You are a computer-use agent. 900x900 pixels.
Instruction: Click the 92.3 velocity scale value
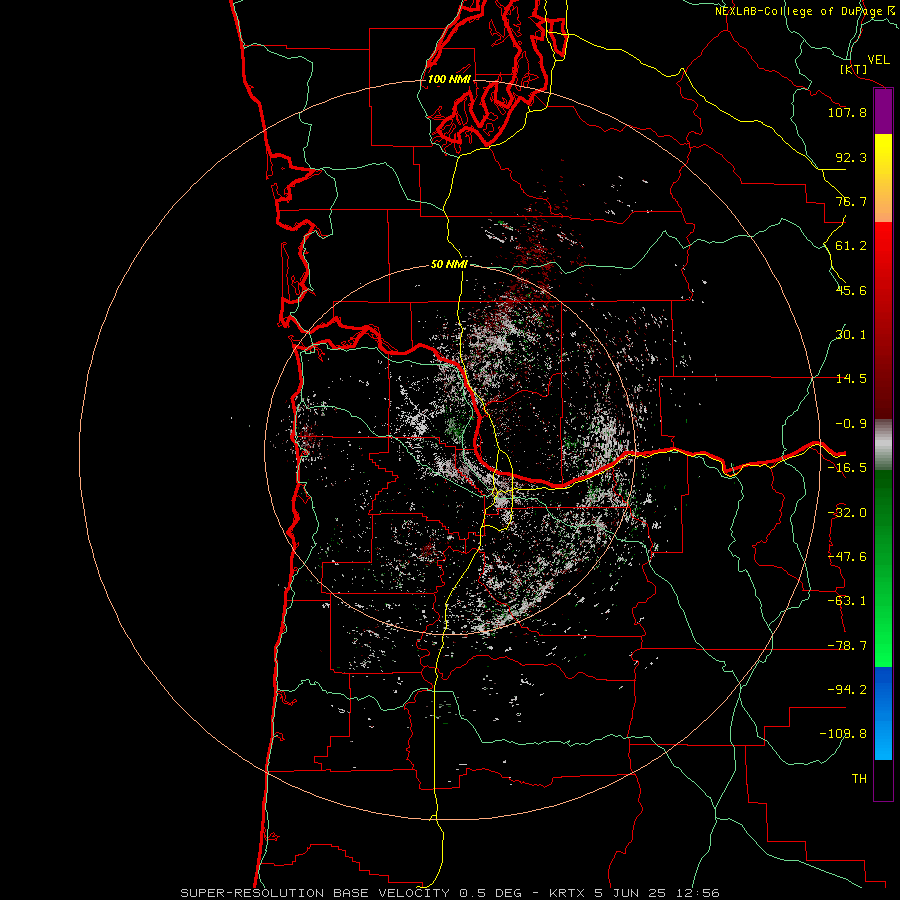[851, 157]
